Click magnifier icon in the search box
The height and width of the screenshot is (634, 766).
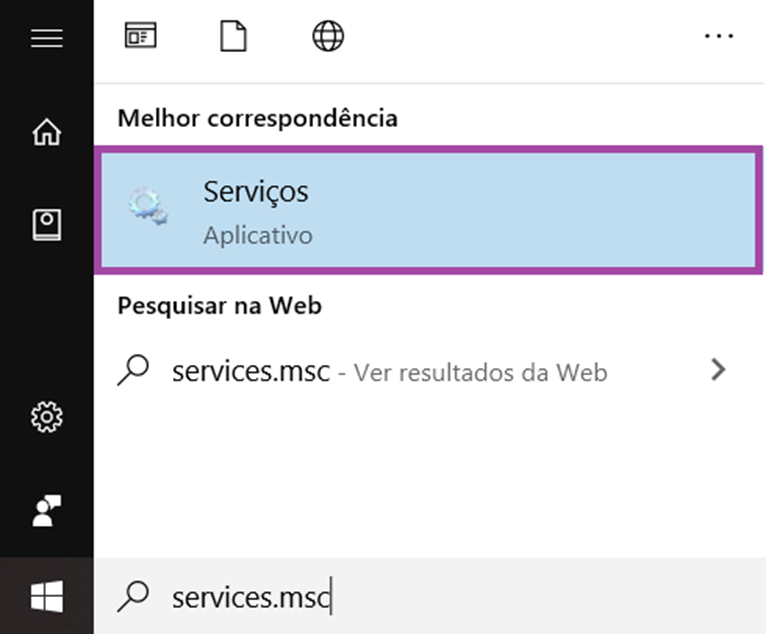click(x=133, y=596)
